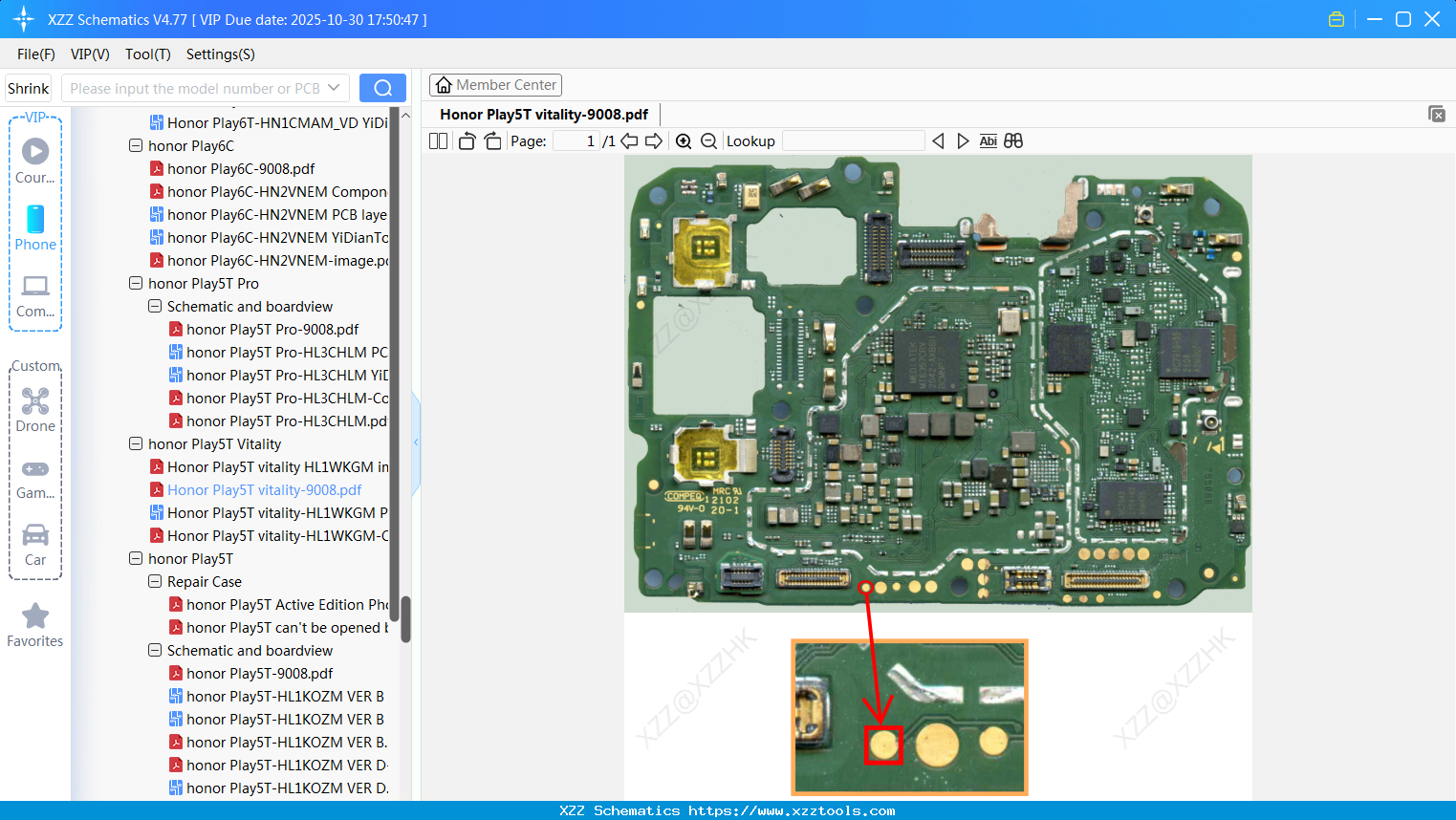The height and width of the screenshot is (820, 1456).
Task: Go to previous page arrow
Action: pyautogui.click(x=629, y=141)
